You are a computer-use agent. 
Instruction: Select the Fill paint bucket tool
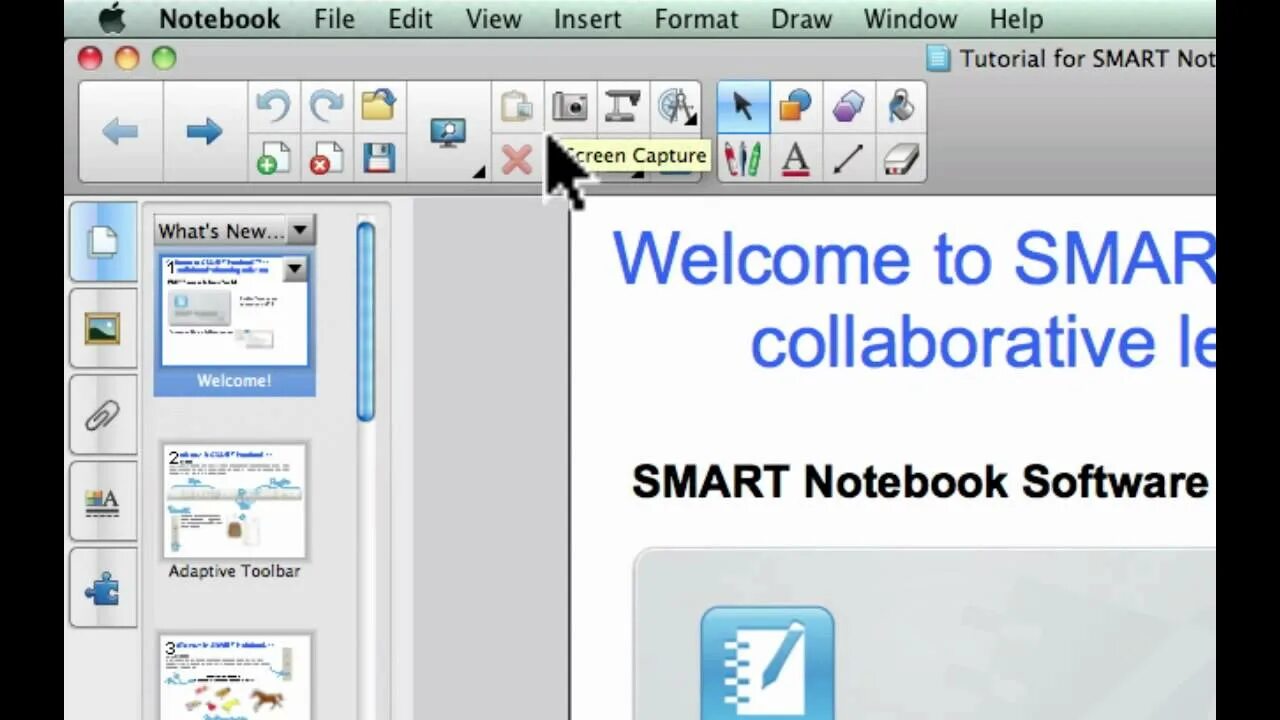pyautogui.click(x=901, y=106)
